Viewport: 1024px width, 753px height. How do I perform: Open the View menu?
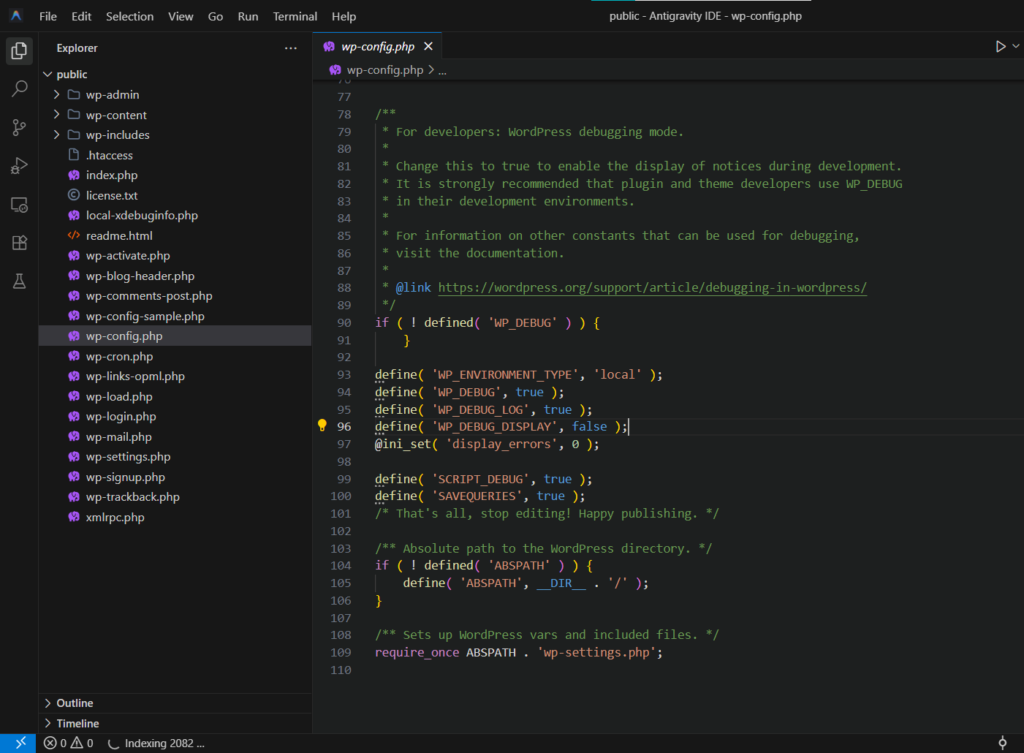(180, 16)
